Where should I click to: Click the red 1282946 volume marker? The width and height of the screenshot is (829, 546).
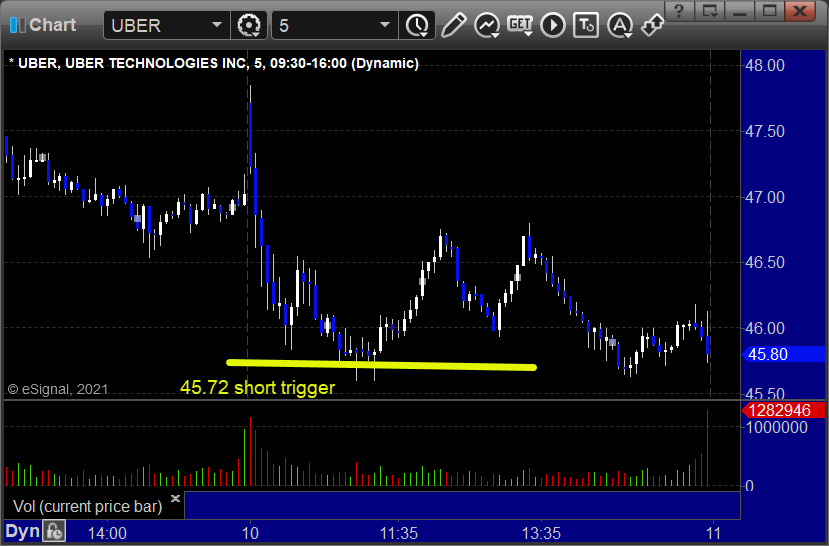[784, 410]
